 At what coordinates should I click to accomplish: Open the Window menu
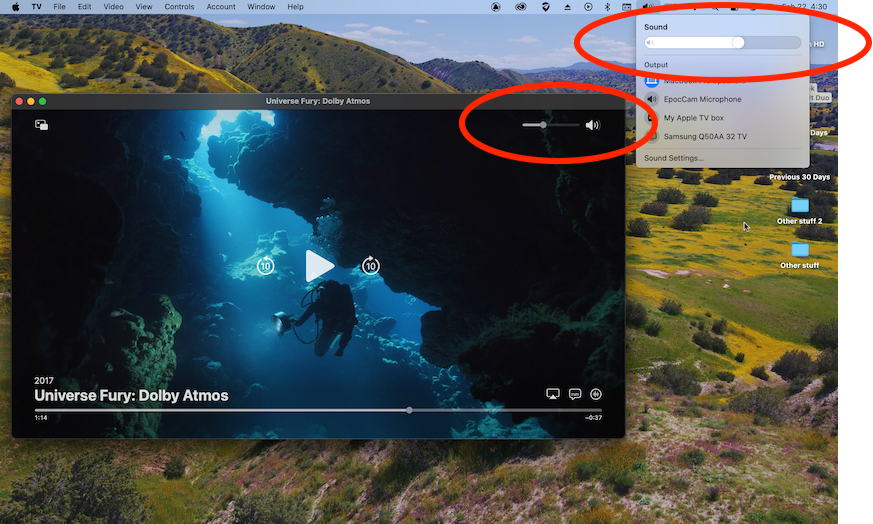click(x=261, y=7)
